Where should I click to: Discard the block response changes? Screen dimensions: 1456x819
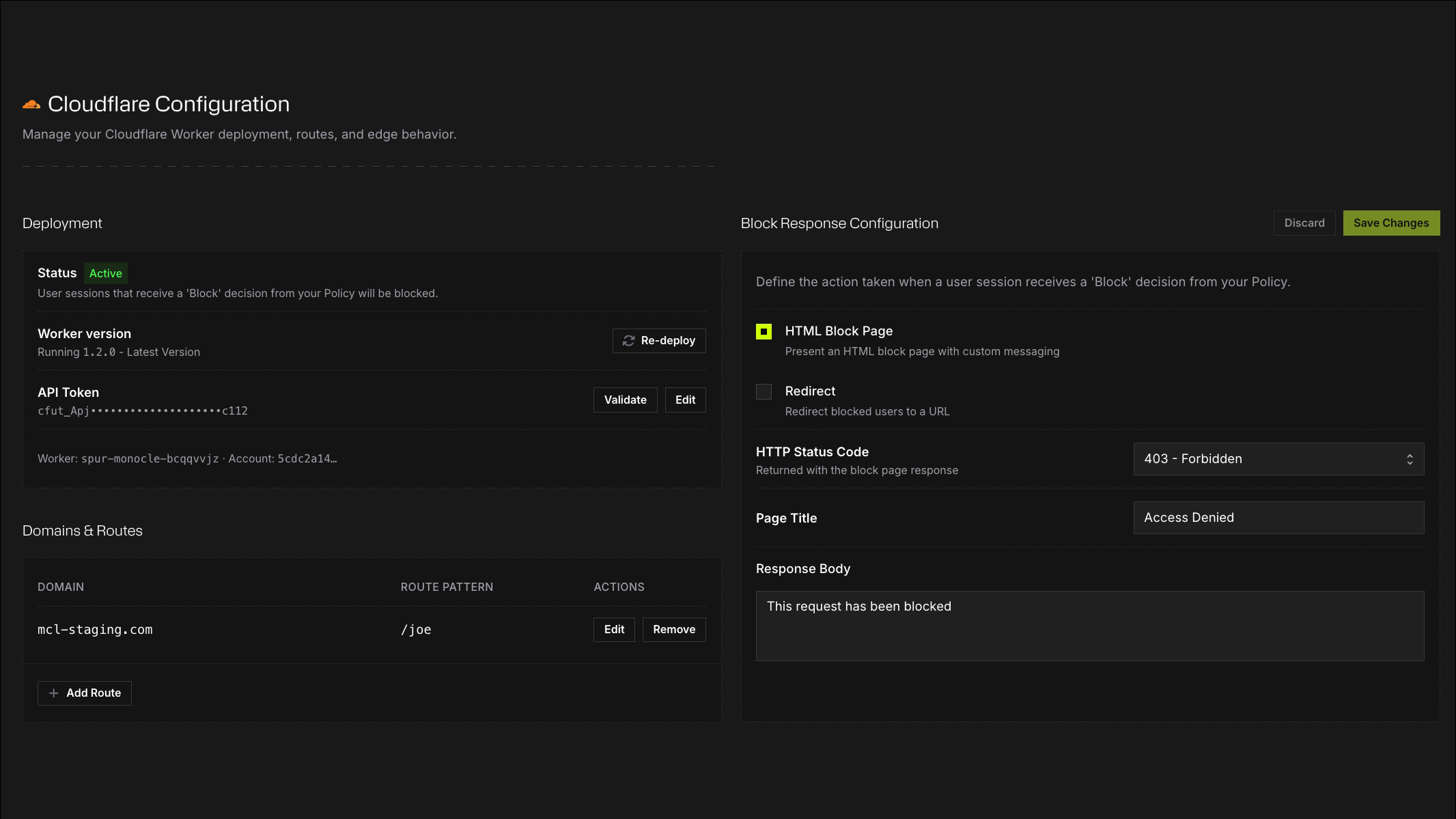(x=1304, y=223)
